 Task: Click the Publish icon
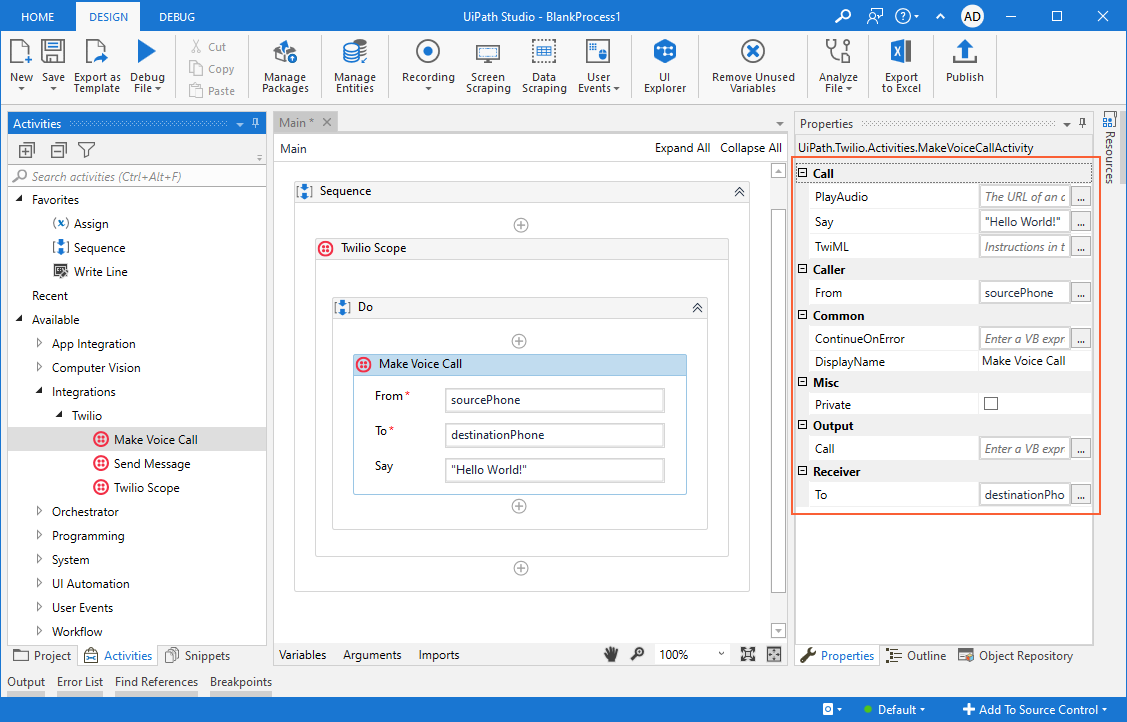(965, 52)
